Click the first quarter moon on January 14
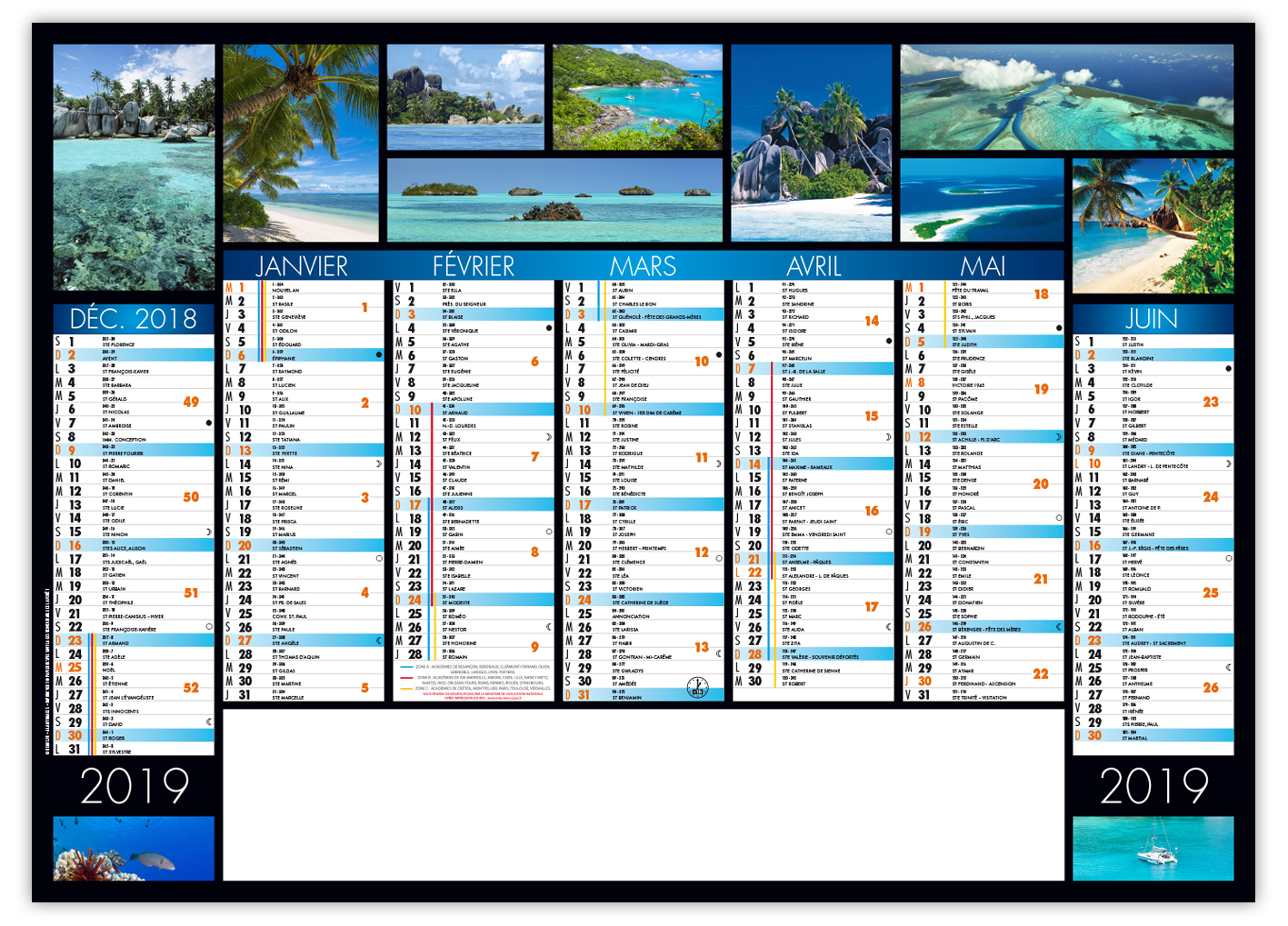The height and width of the screenshot is (926, 1288). [x=379, y=464]
